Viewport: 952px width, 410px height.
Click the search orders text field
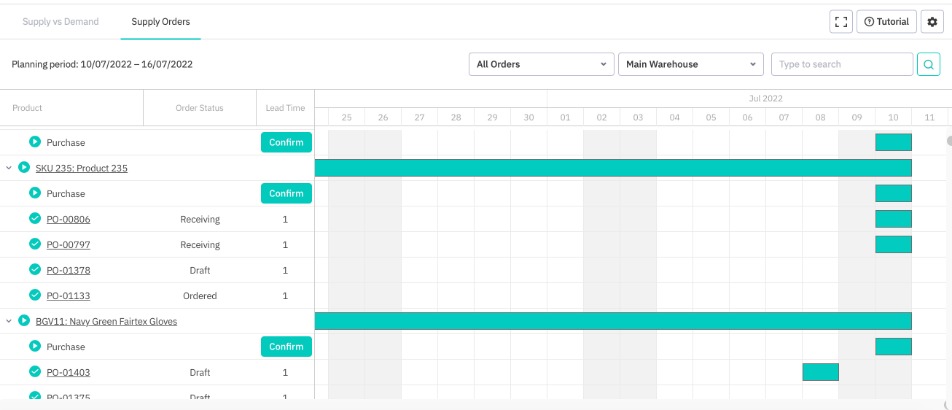(840, 64)
